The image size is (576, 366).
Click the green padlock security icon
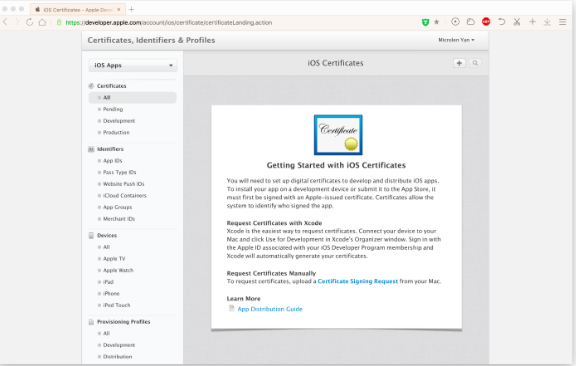tap(59, 22)
